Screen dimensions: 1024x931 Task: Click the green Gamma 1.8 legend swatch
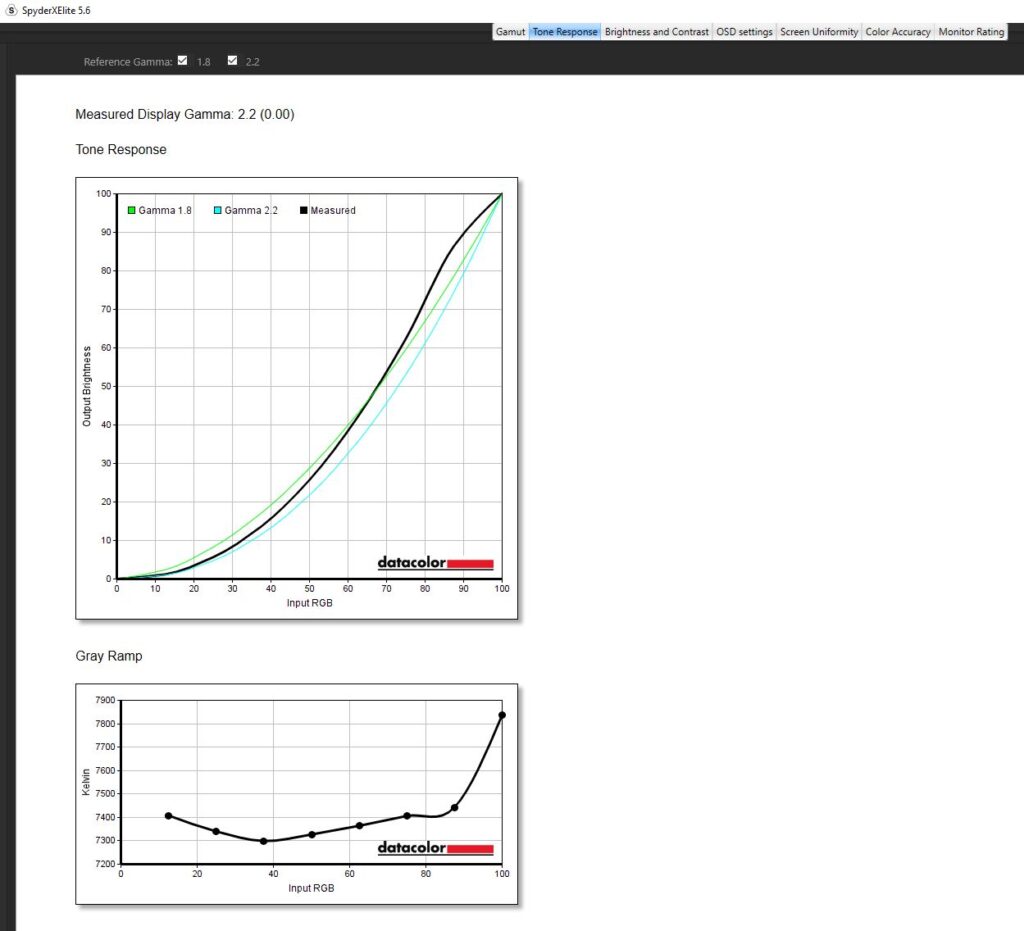[131, 211]
